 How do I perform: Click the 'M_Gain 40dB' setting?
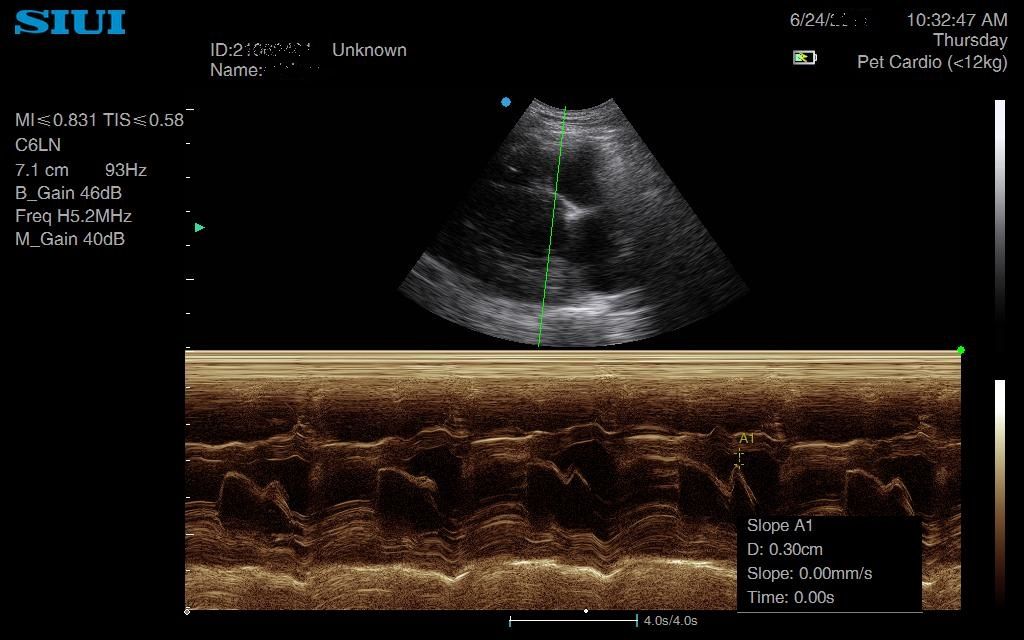click(70, 239)
